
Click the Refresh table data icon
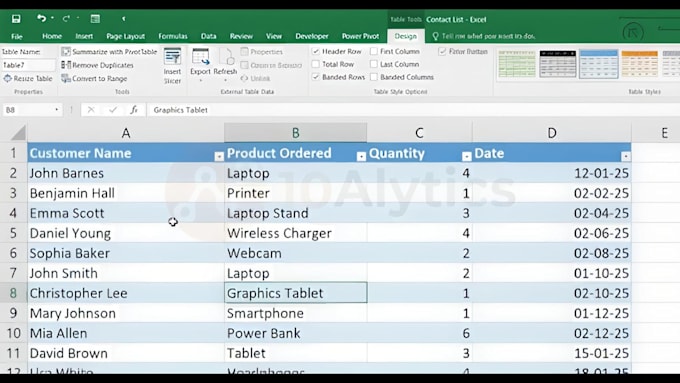(x=225, y=62)
